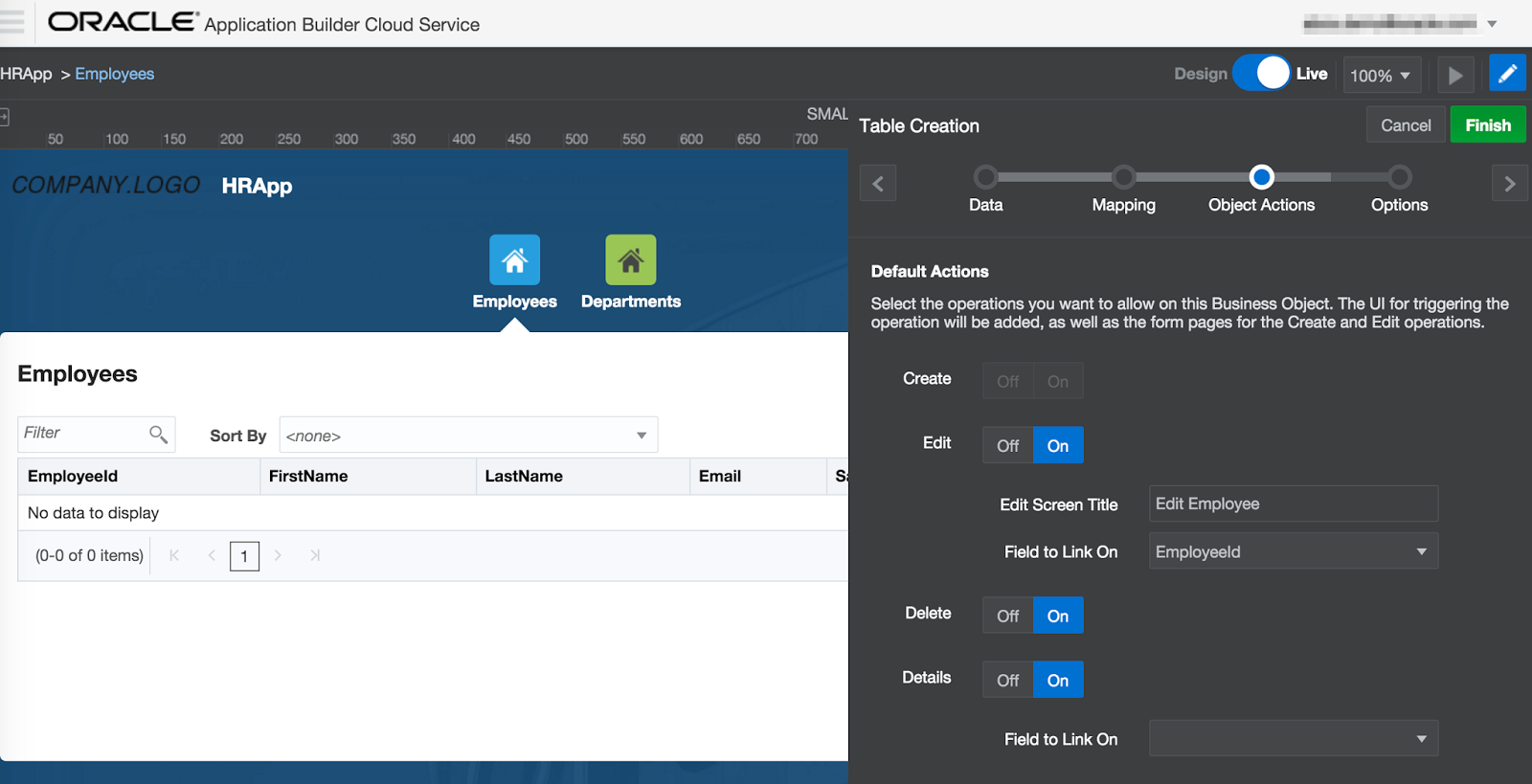Screen dimensions: 1532x784
Task: Click the next page pagination icon
Action: tap(278, 555)
